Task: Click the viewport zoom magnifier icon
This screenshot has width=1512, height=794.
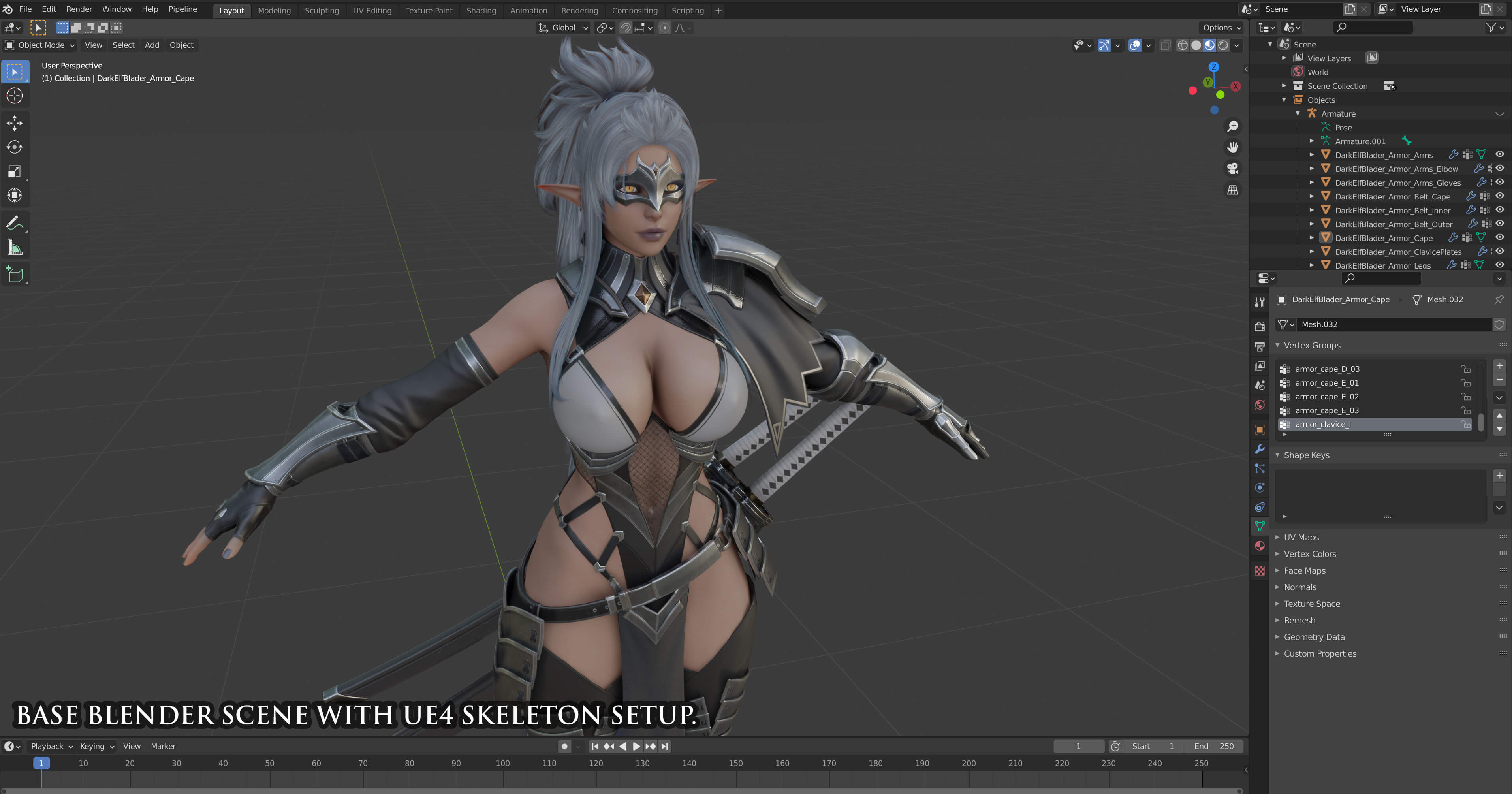Action: (1233, 126)
